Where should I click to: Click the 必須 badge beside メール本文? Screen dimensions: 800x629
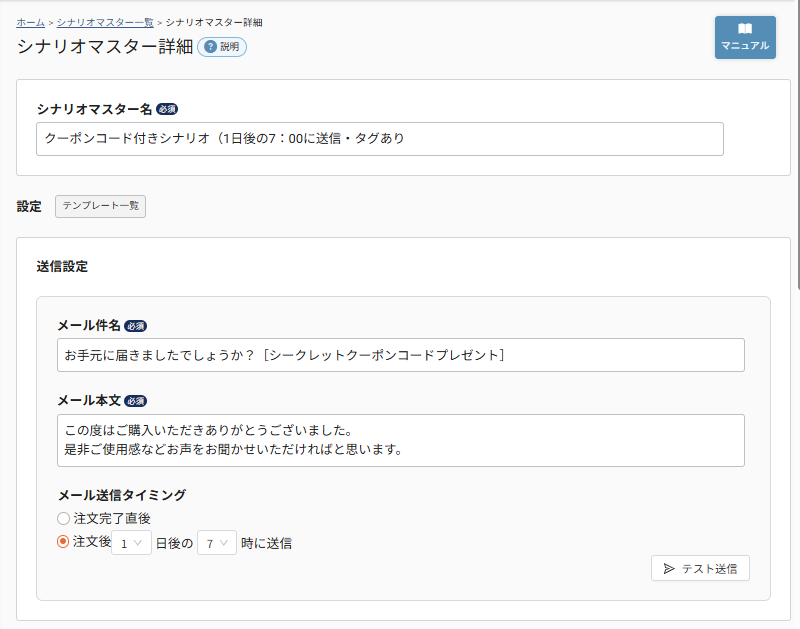tap(136, 401)
